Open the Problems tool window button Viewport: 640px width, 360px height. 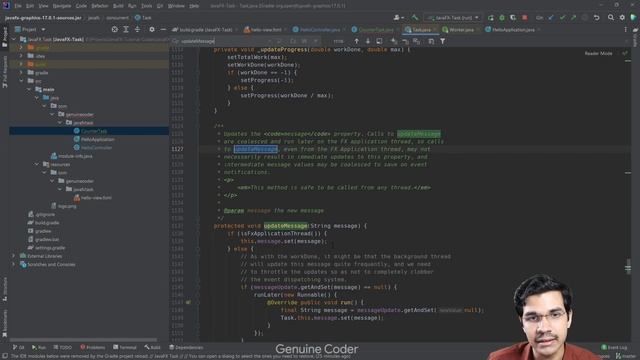pos(93,347)
